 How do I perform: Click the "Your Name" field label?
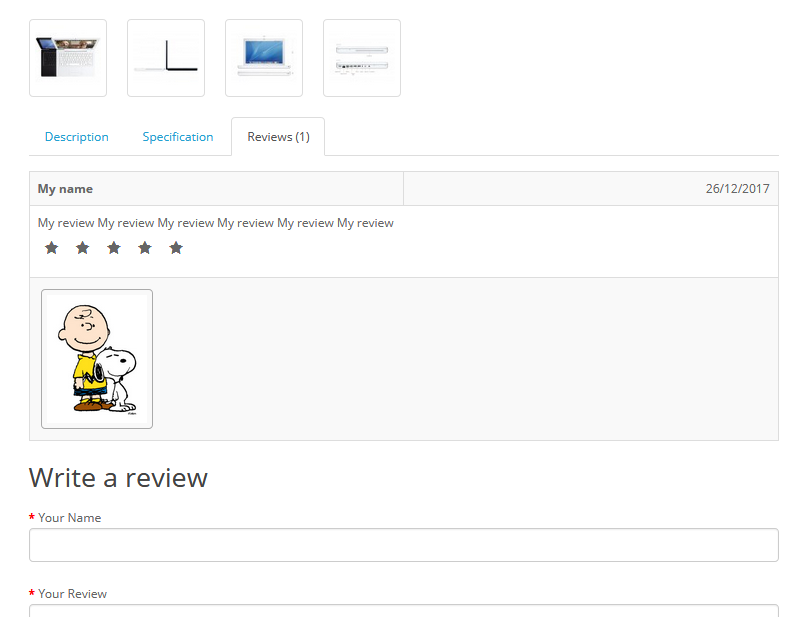[x=70, y=518]
